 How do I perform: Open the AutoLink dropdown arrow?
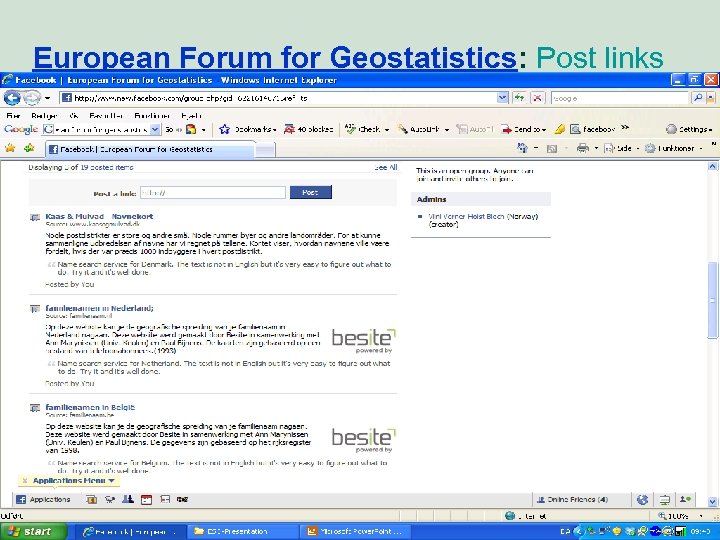coord(447,130)
